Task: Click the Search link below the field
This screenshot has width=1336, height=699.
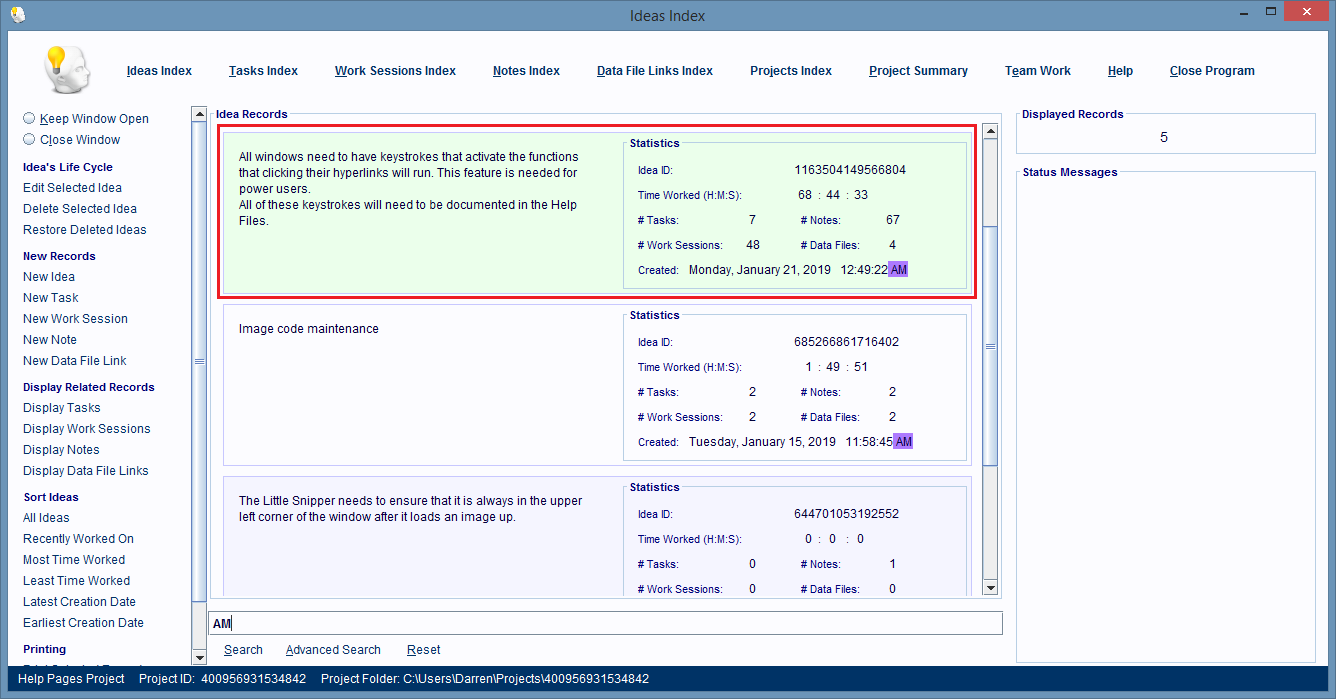Action: (243, 650)
